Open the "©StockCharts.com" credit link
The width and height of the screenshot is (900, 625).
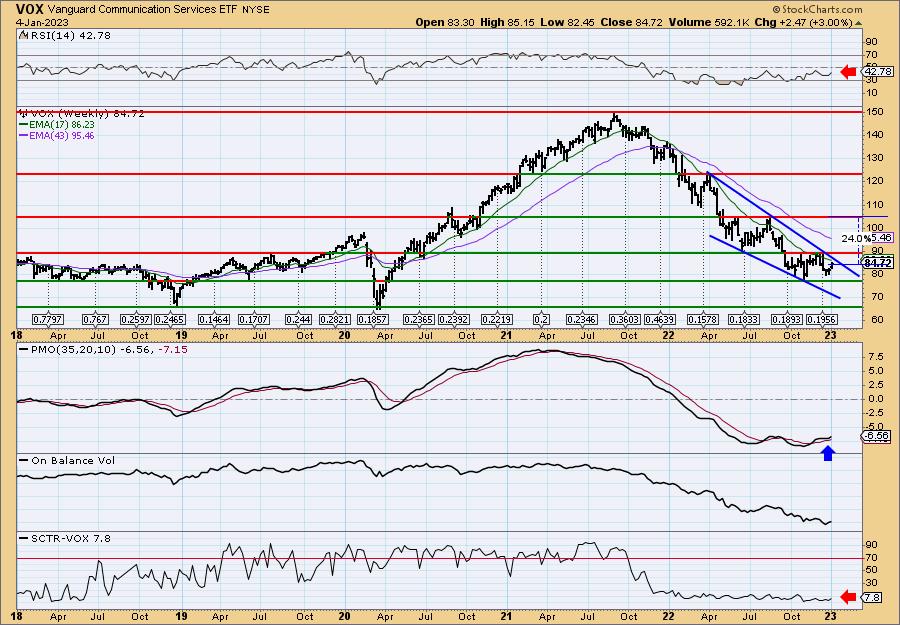point(817,9)
